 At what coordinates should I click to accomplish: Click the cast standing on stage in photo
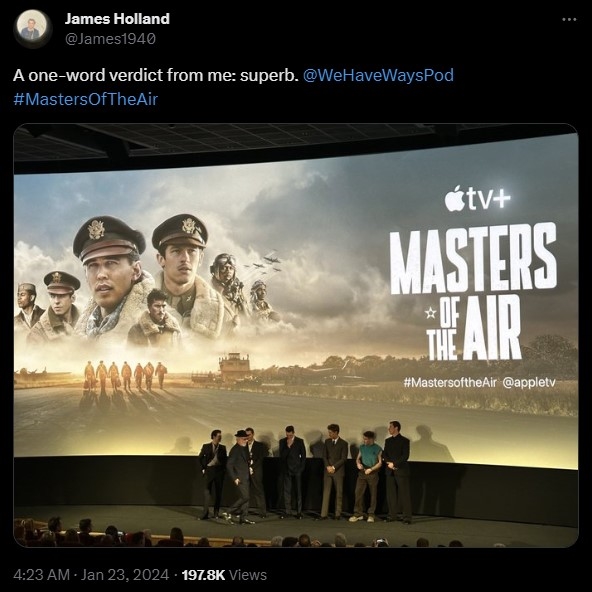[305, 472]
